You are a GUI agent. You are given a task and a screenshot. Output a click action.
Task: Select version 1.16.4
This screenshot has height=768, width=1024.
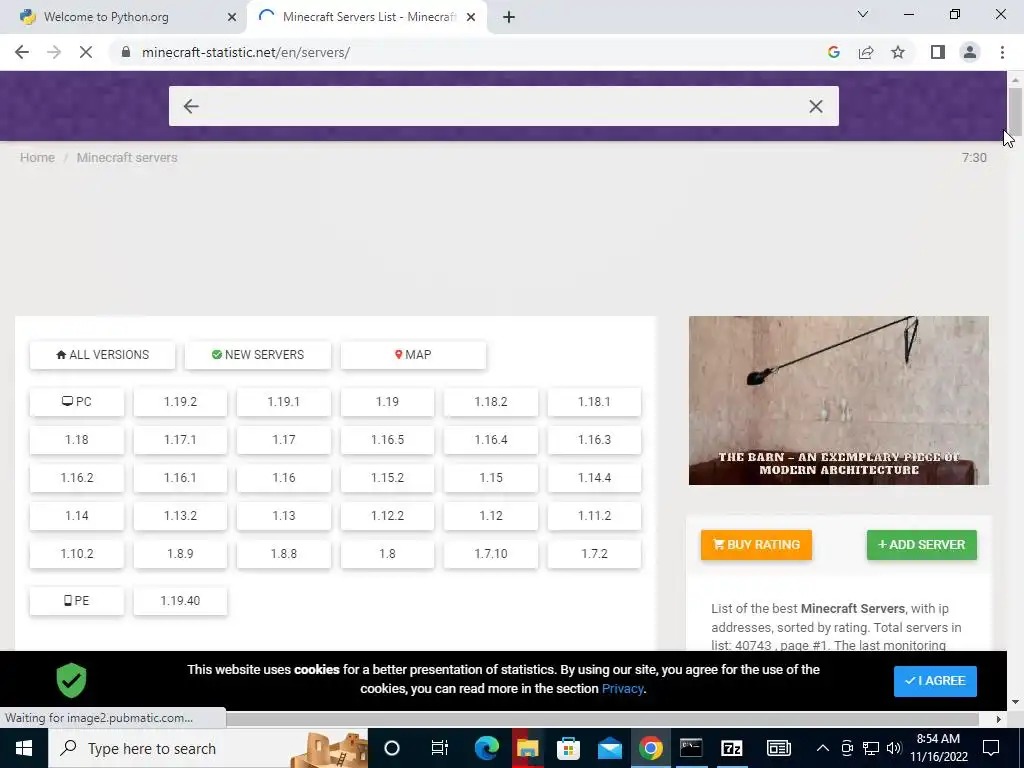point(491,440)
